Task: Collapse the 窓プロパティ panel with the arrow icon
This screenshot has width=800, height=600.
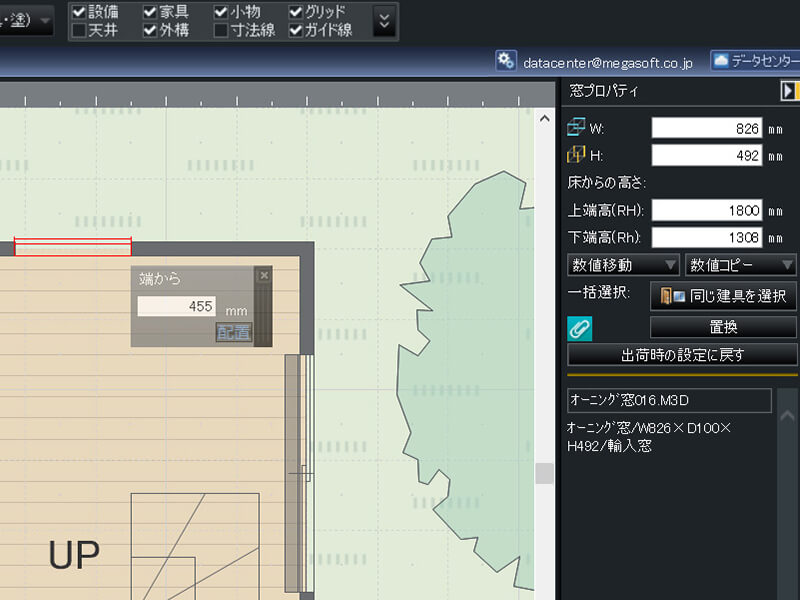Action: [789, 91]
